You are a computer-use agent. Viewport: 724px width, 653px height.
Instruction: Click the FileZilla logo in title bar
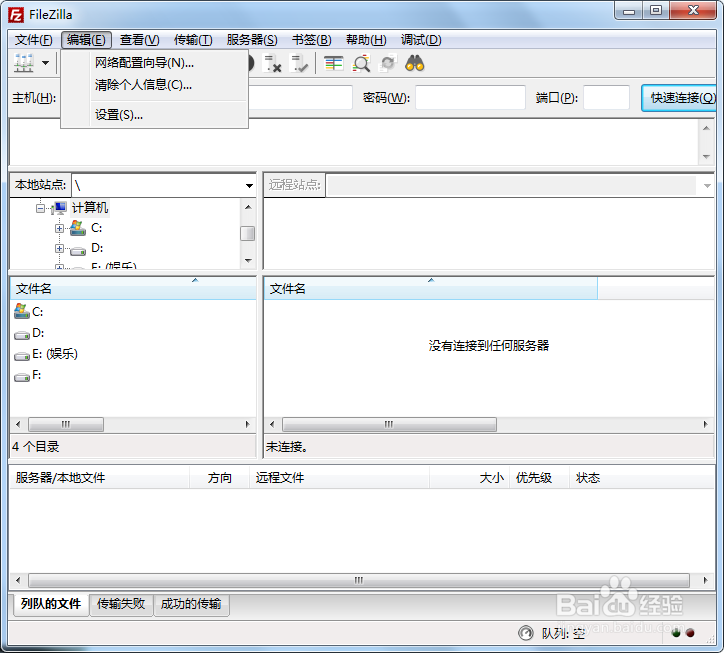(x=16, y=15)
